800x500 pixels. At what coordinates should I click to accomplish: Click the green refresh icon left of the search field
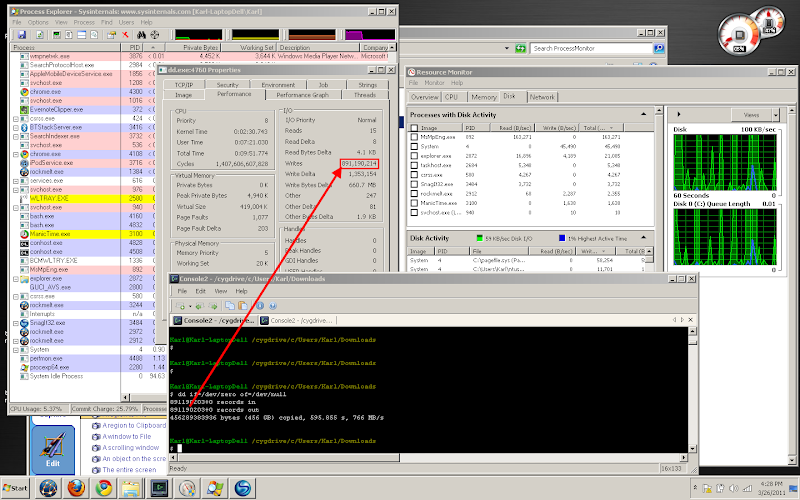point(520,48)
